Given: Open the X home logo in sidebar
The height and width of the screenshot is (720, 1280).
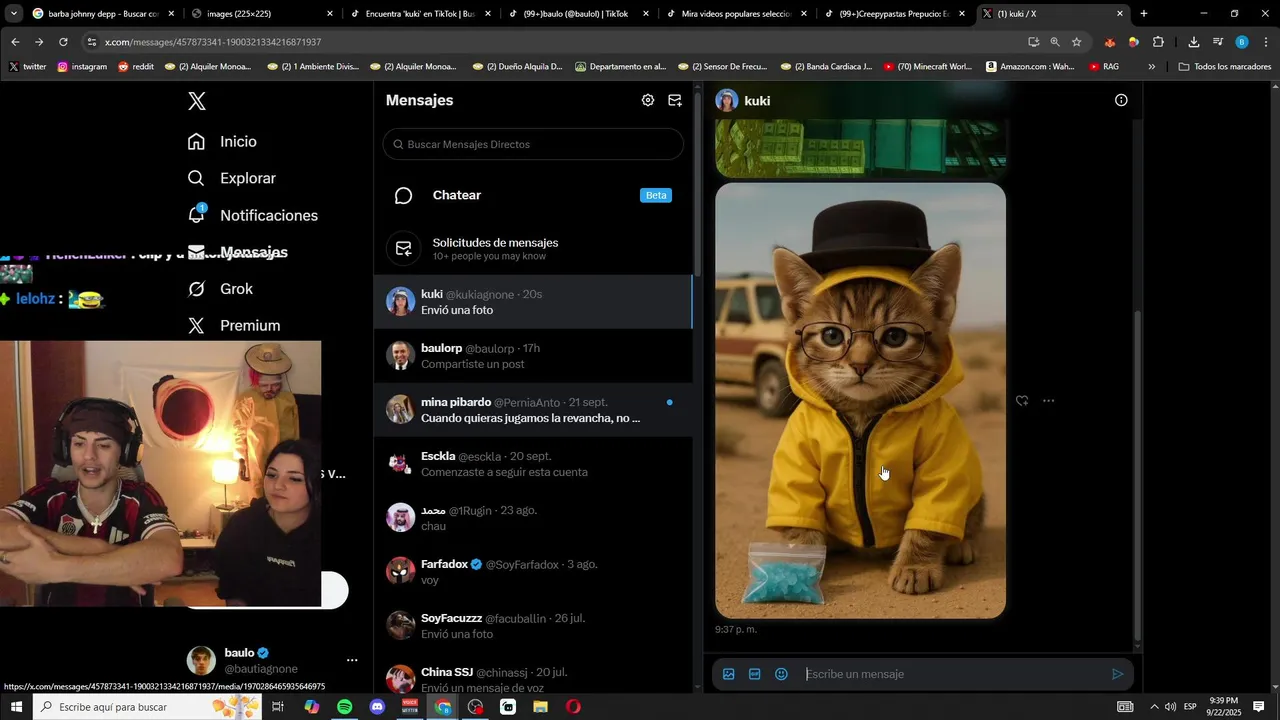Looking at the screenshot, I should point(197,101).
